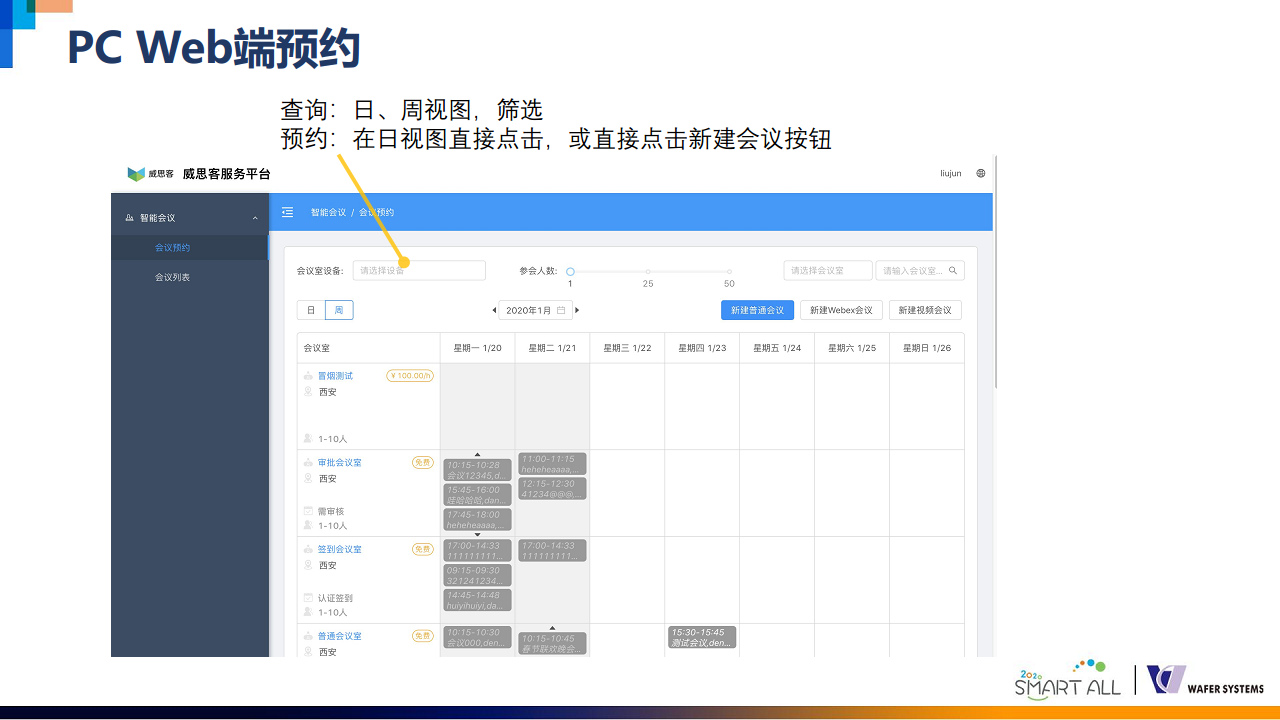This screenshot has height=720, width=1280.
Task: Click 星期五 1/24 column header
Action: point(777,348)
